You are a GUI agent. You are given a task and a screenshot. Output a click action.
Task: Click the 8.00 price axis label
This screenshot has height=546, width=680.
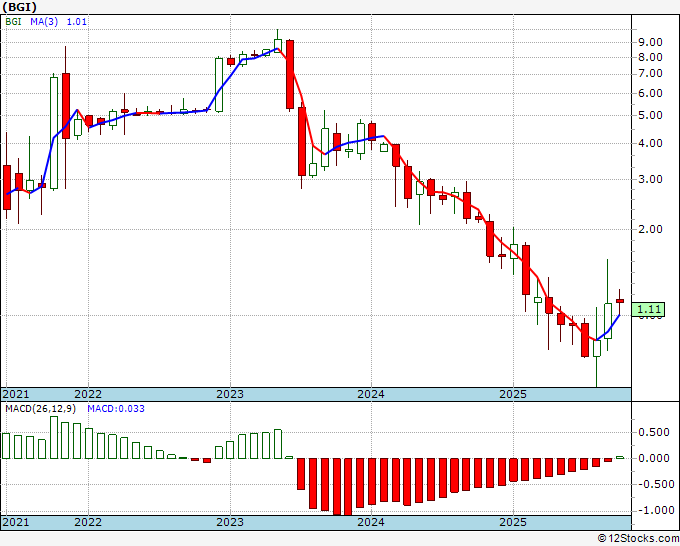pyautogui.click(x=650, y=57)
